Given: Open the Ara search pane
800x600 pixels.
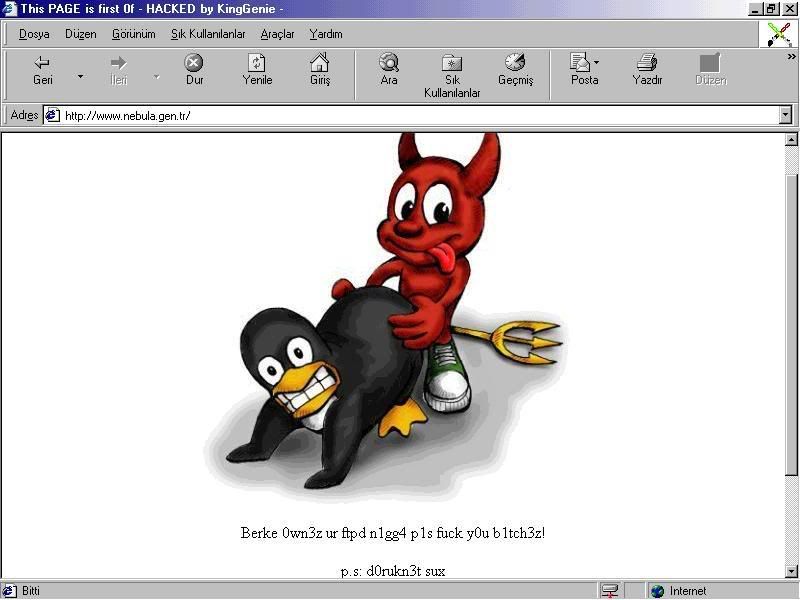Looking at the screenshot, I should (389, 71).
